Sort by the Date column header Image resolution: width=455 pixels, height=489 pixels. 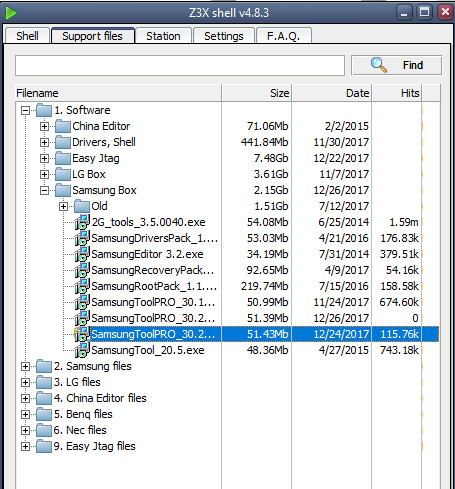(x=332, y=93)
